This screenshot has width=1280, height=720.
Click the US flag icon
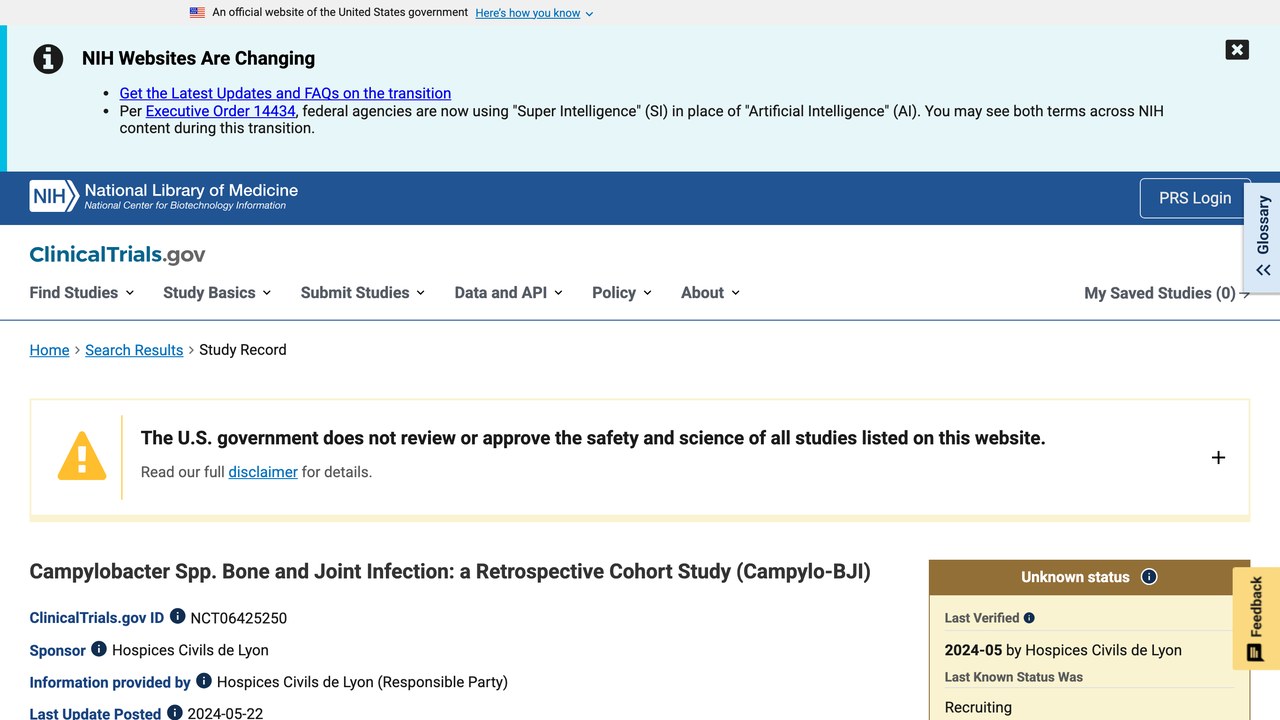197,13
